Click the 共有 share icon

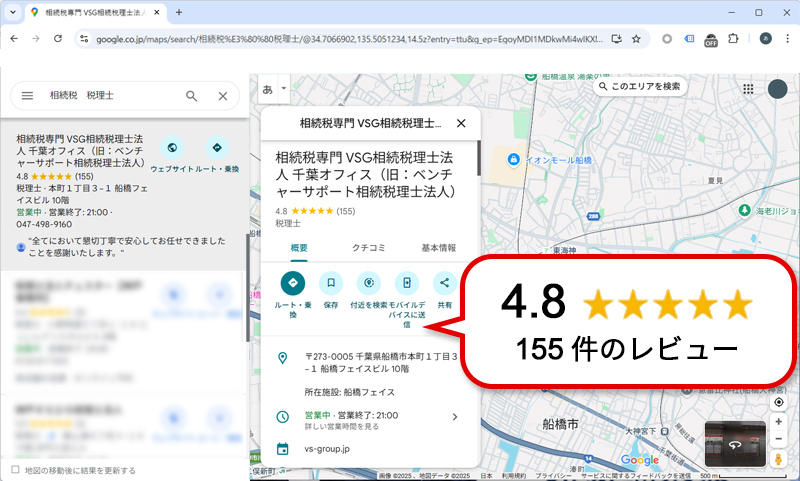(444, 283)
